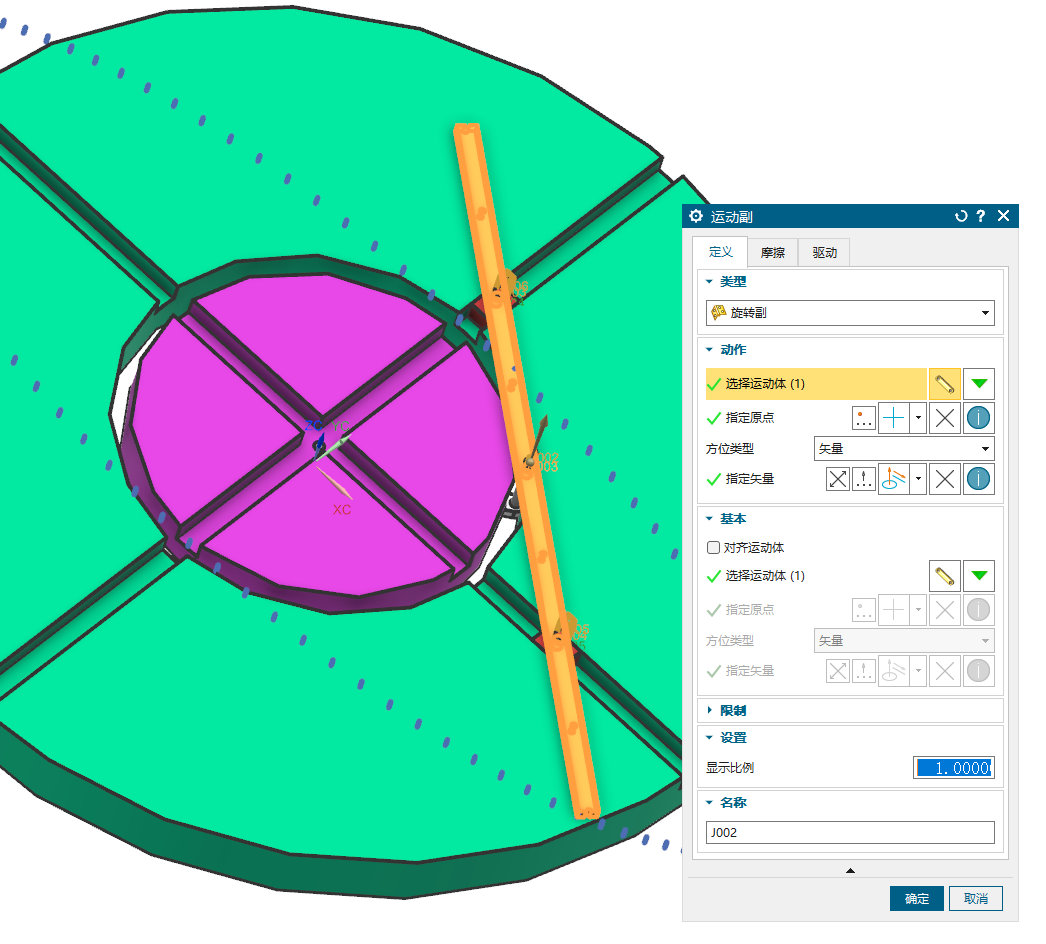This screenshot has width=1046, height=944.
Task: Enable the 对齐运动体 checkbox
Action: pos(713,548)
